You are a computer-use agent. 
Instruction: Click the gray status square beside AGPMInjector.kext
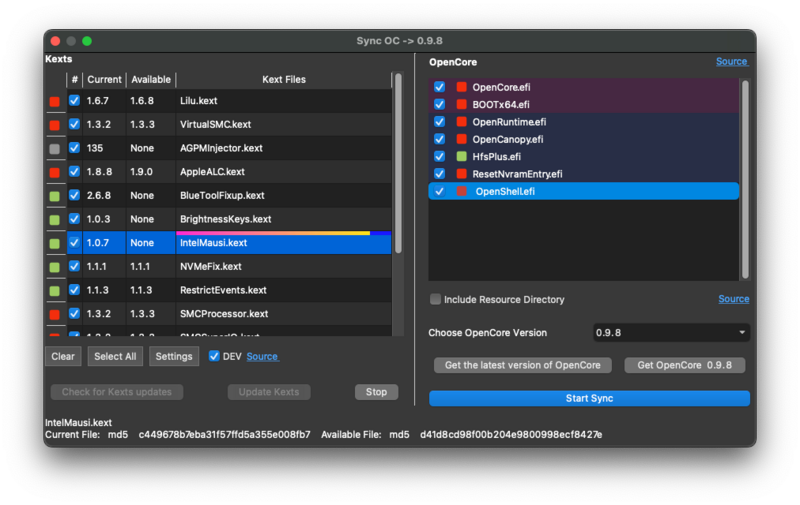pyautogui.click(x=54, y=148)
